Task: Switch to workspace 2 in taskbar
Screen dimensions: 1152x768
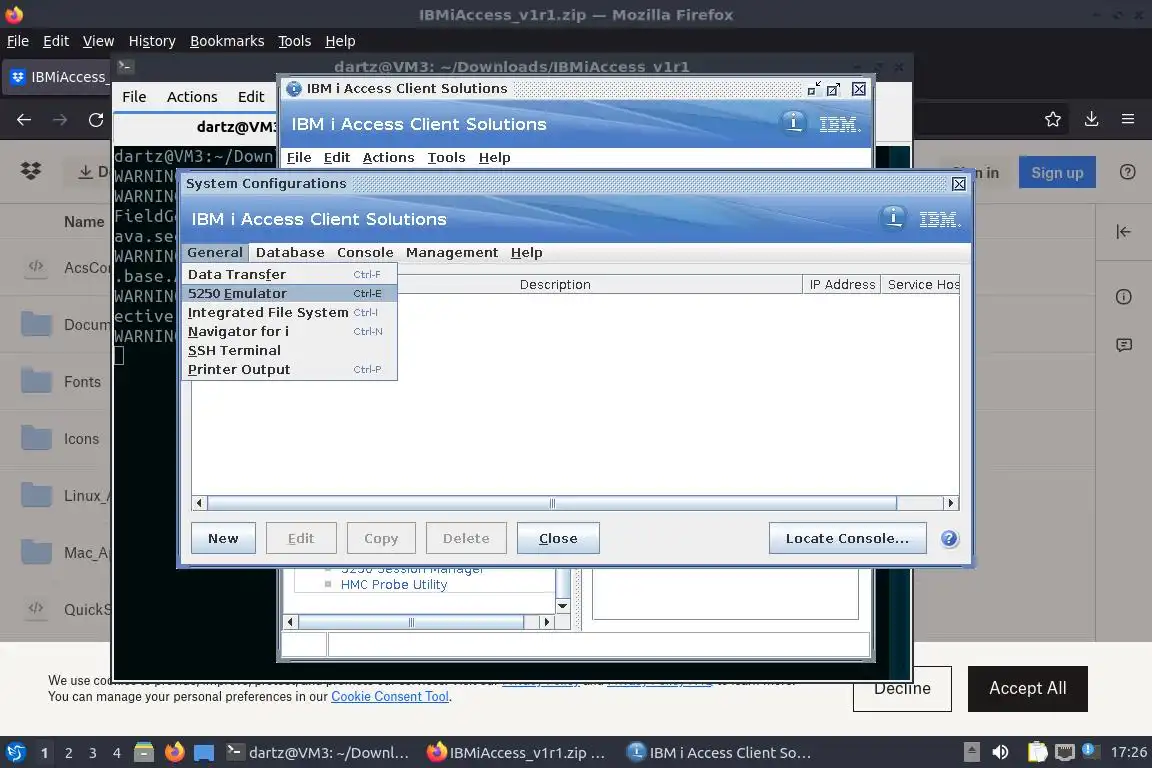Action: 68,753
